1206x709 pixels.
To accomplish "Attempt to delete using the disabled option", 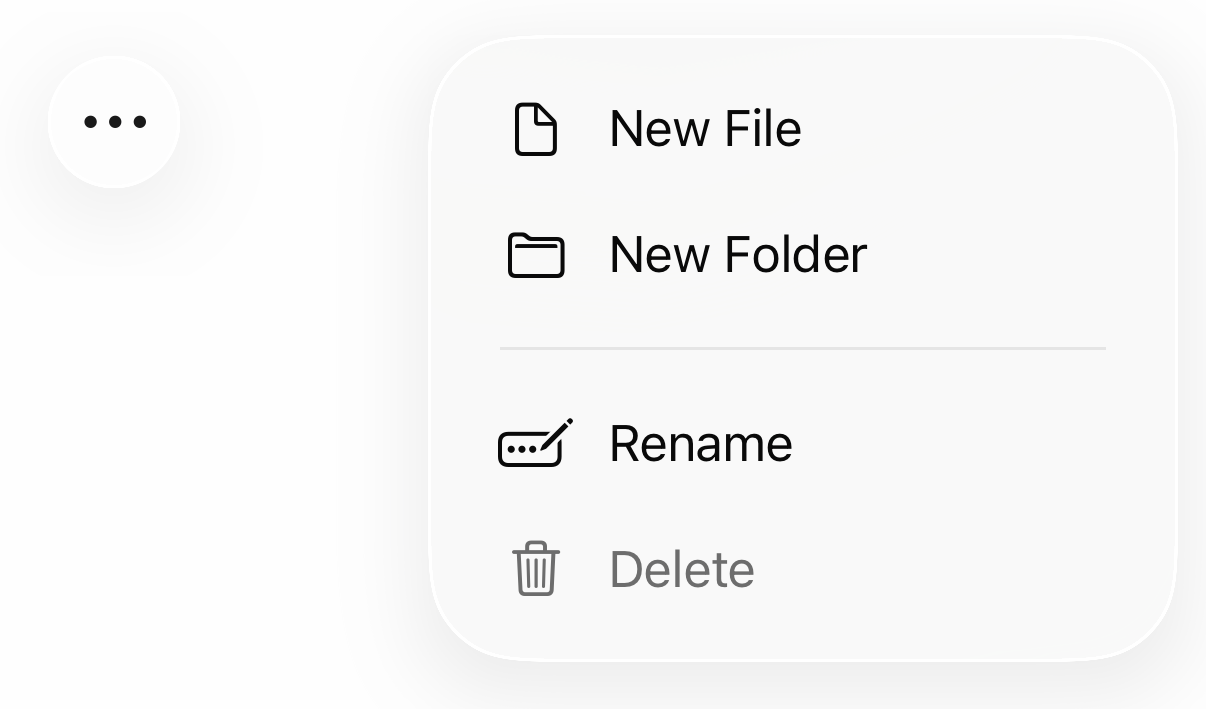I will 681,569.
